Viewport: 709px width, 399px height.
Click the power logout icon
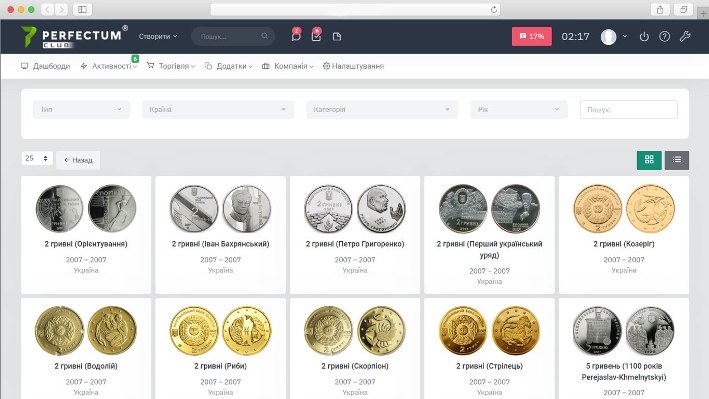pos(644,37)
